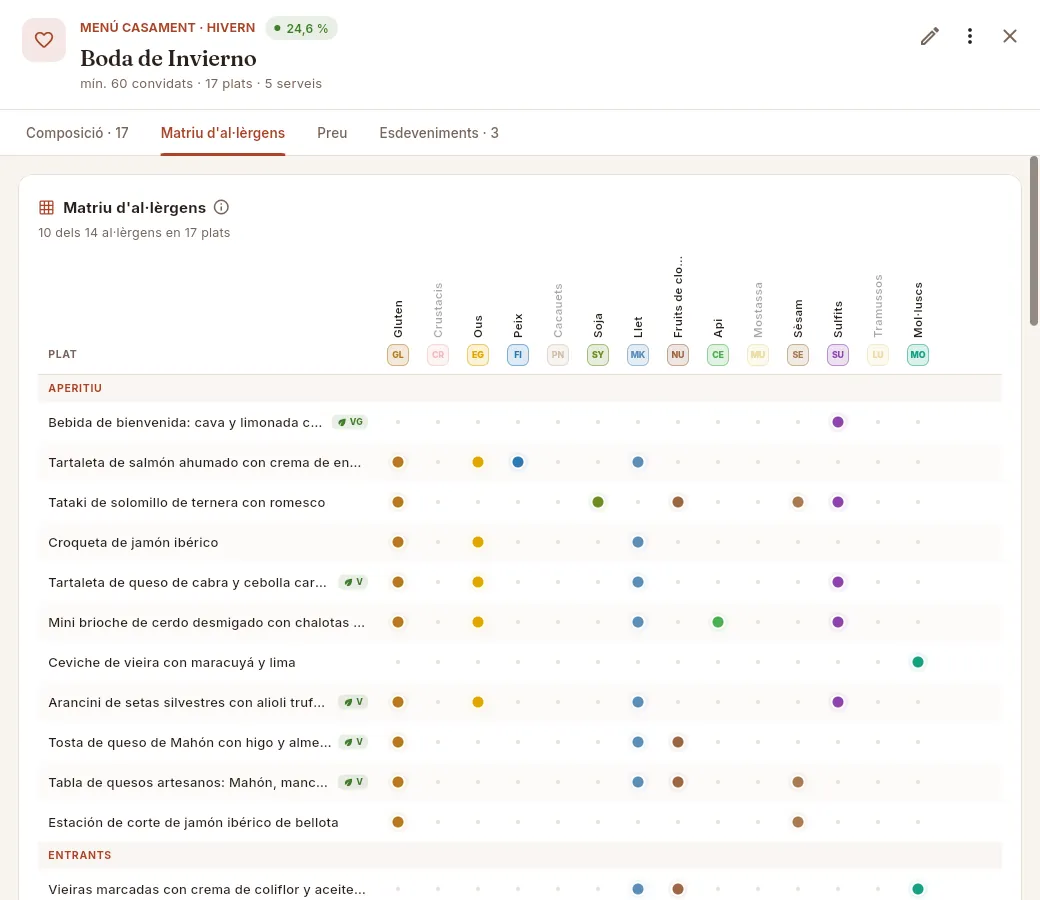Select dish Tataki de solomillo de ternera con romesco

point(187,503)
